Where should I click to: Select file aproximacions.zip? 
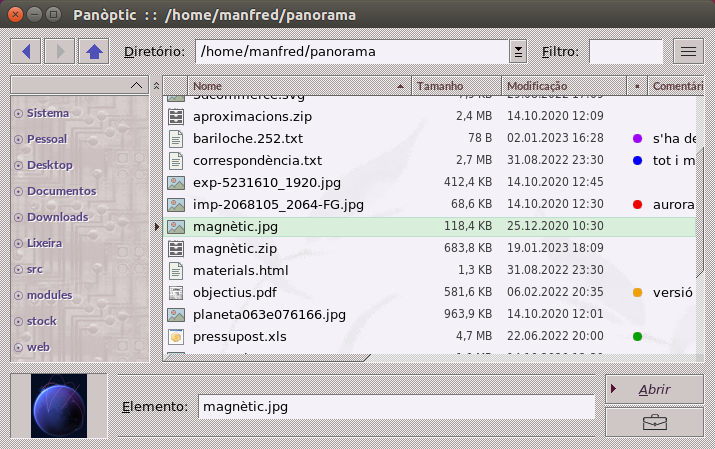pyautogui.click(x=253, y=117)
